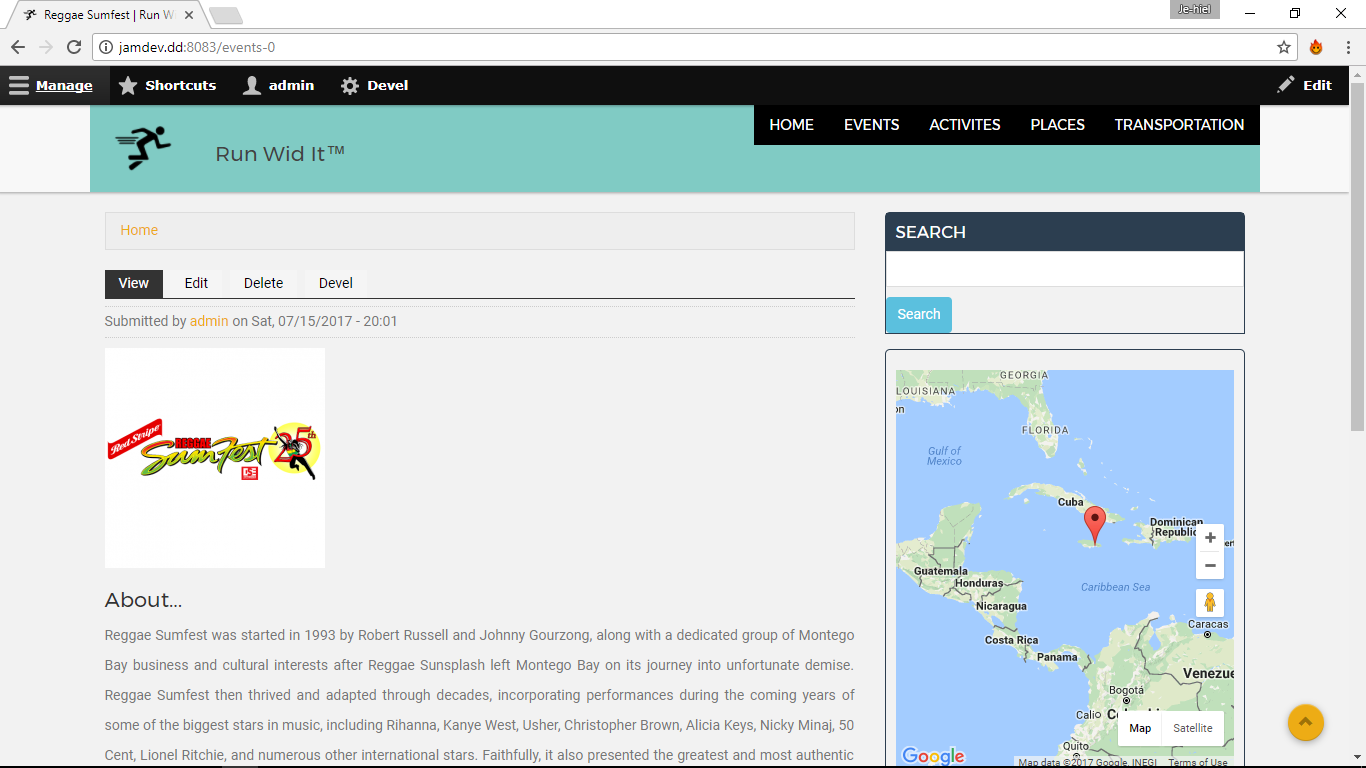Screen dimensions: 1366x768
Task: Click the running man site logo
Action: pyautogui.click(x=144, y=147)
